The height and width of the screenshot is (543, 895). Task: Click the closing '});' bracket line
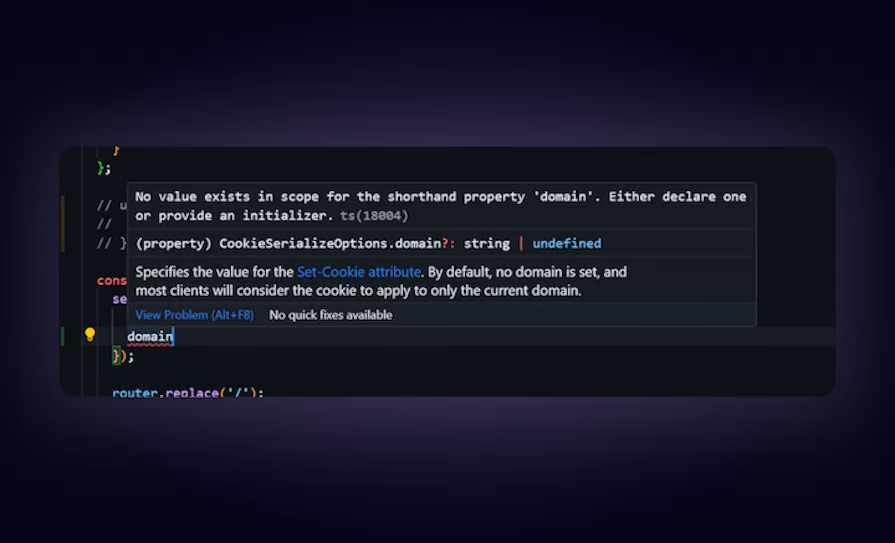coord(123,356)
